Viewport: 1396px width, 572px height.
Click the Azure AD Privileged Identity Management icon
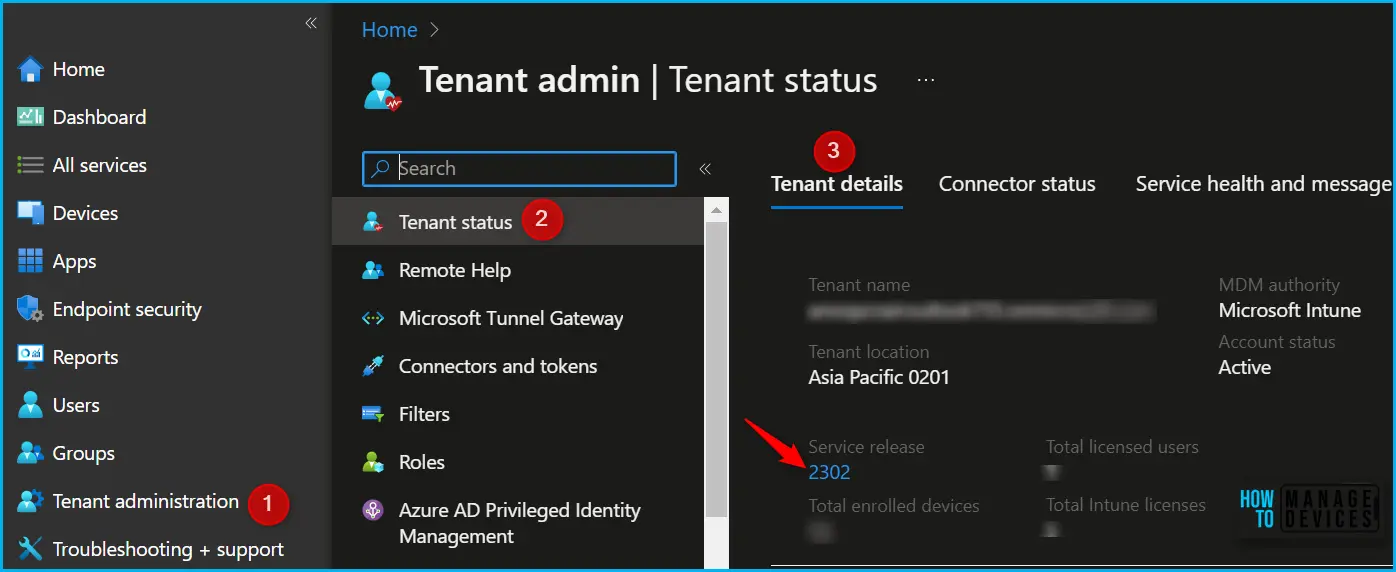373,510
